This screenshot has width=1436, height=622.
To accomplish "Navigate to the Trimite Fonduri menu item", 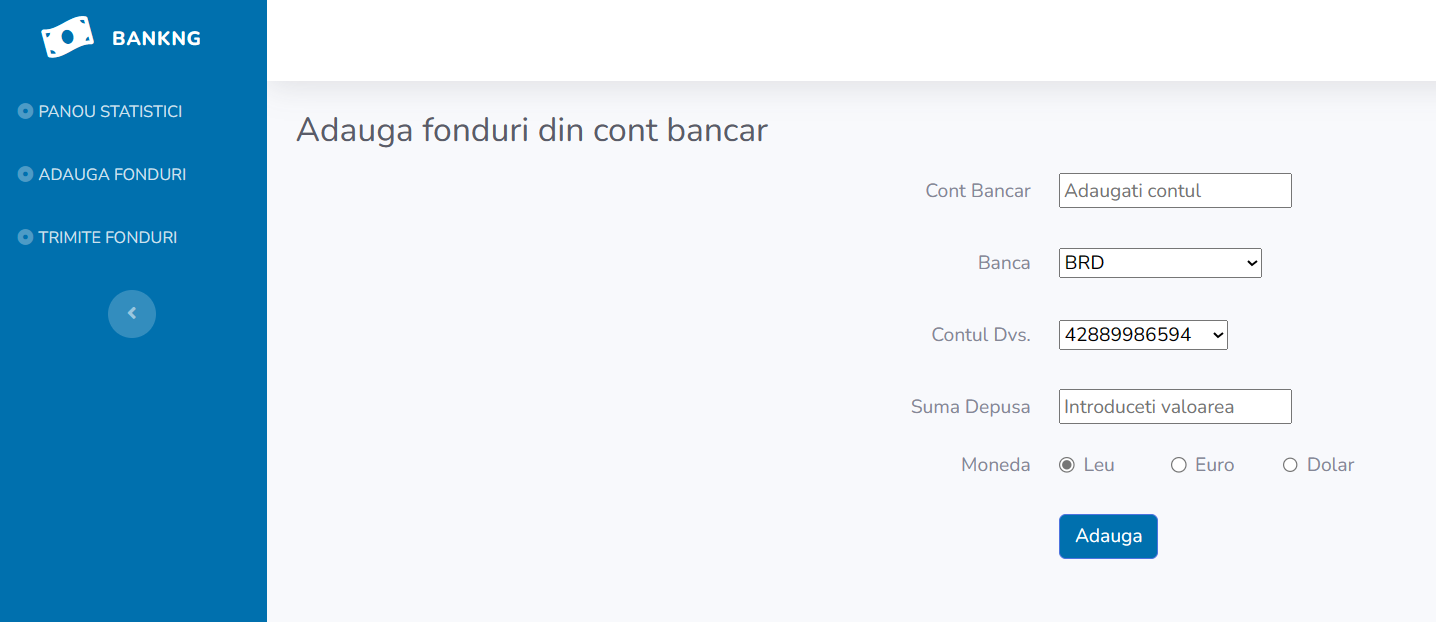I will point(108,238).
